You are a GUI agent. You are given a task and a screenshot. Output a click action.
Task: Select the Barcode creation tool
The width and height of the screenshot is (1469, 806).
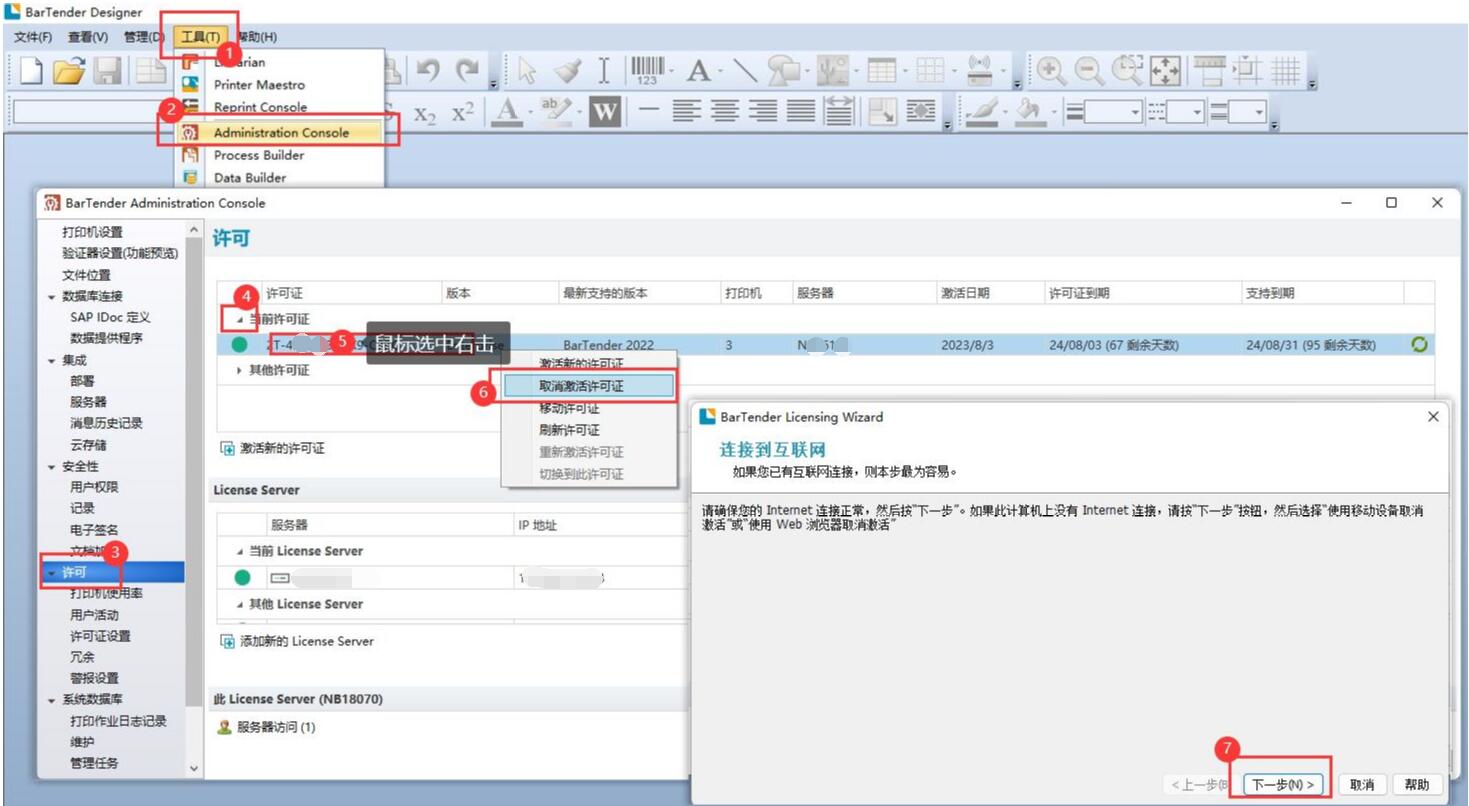tap(648, 70)
